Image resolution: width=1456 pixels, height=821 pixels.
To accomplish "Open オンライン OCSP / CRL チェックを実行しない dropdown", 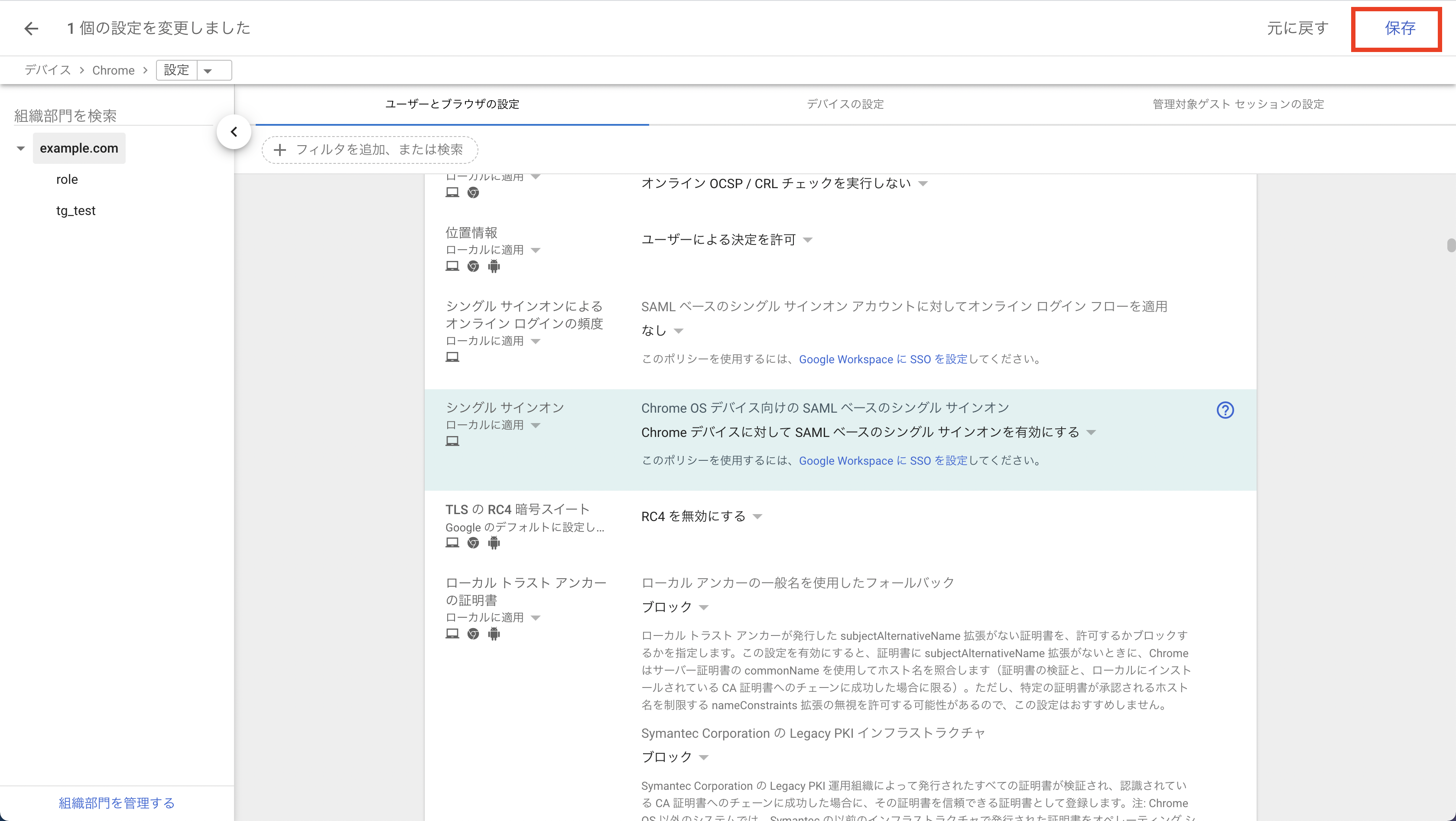I will [784, 183].
